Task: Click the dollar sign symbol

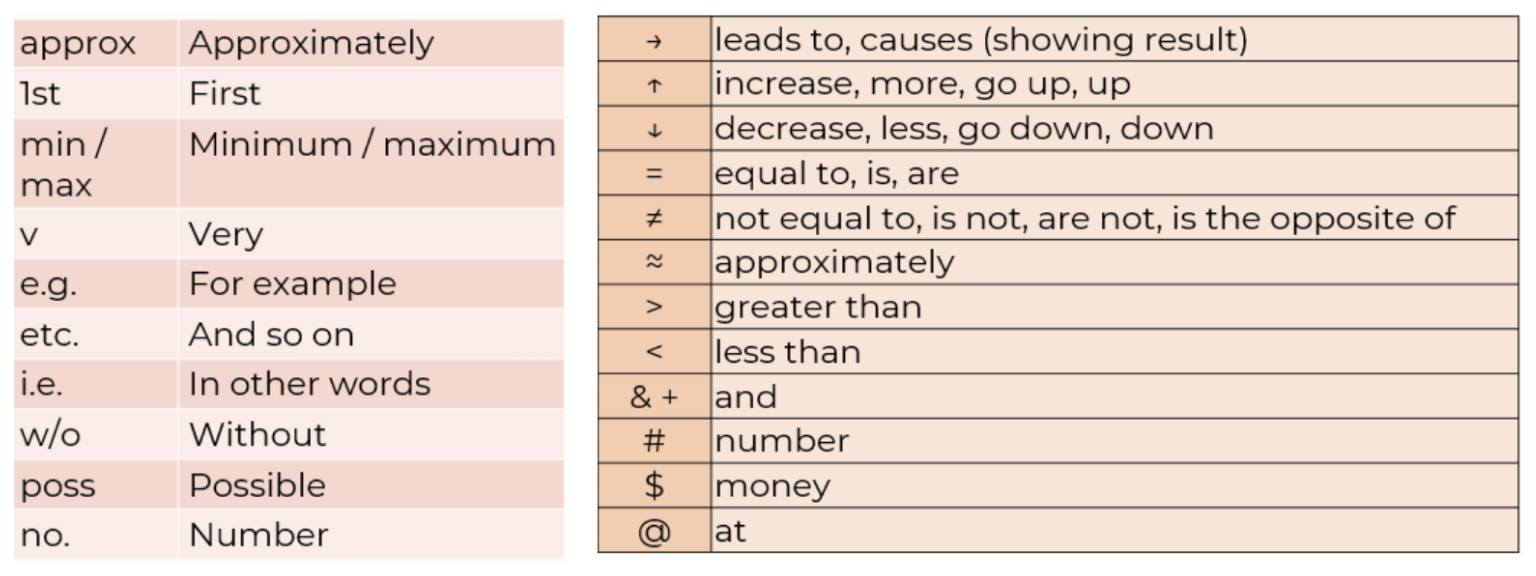Action: click(654, 486)
